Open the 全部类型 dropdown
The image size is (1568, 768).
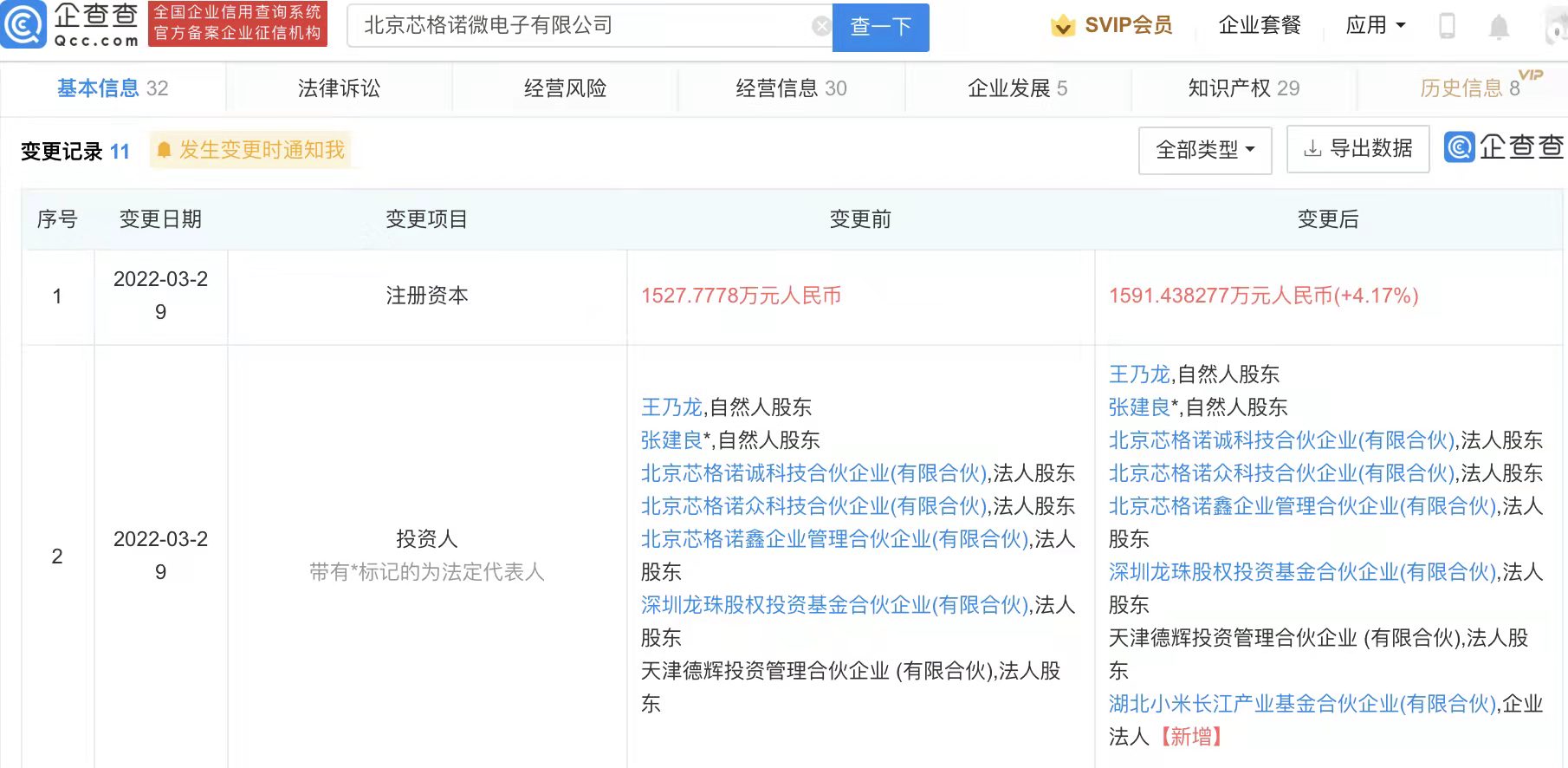(x=1205, y=150)
